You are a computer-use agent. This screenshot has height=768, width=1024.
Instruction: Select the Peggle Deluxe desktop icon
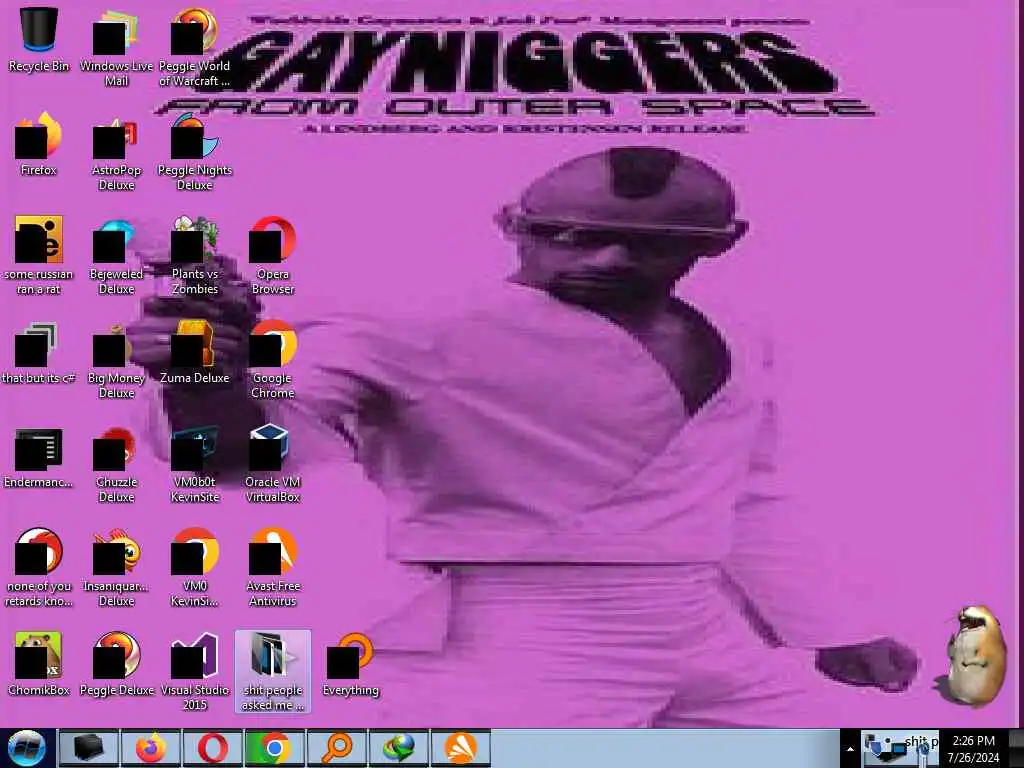pyautogui.click(x=116, y=664)
